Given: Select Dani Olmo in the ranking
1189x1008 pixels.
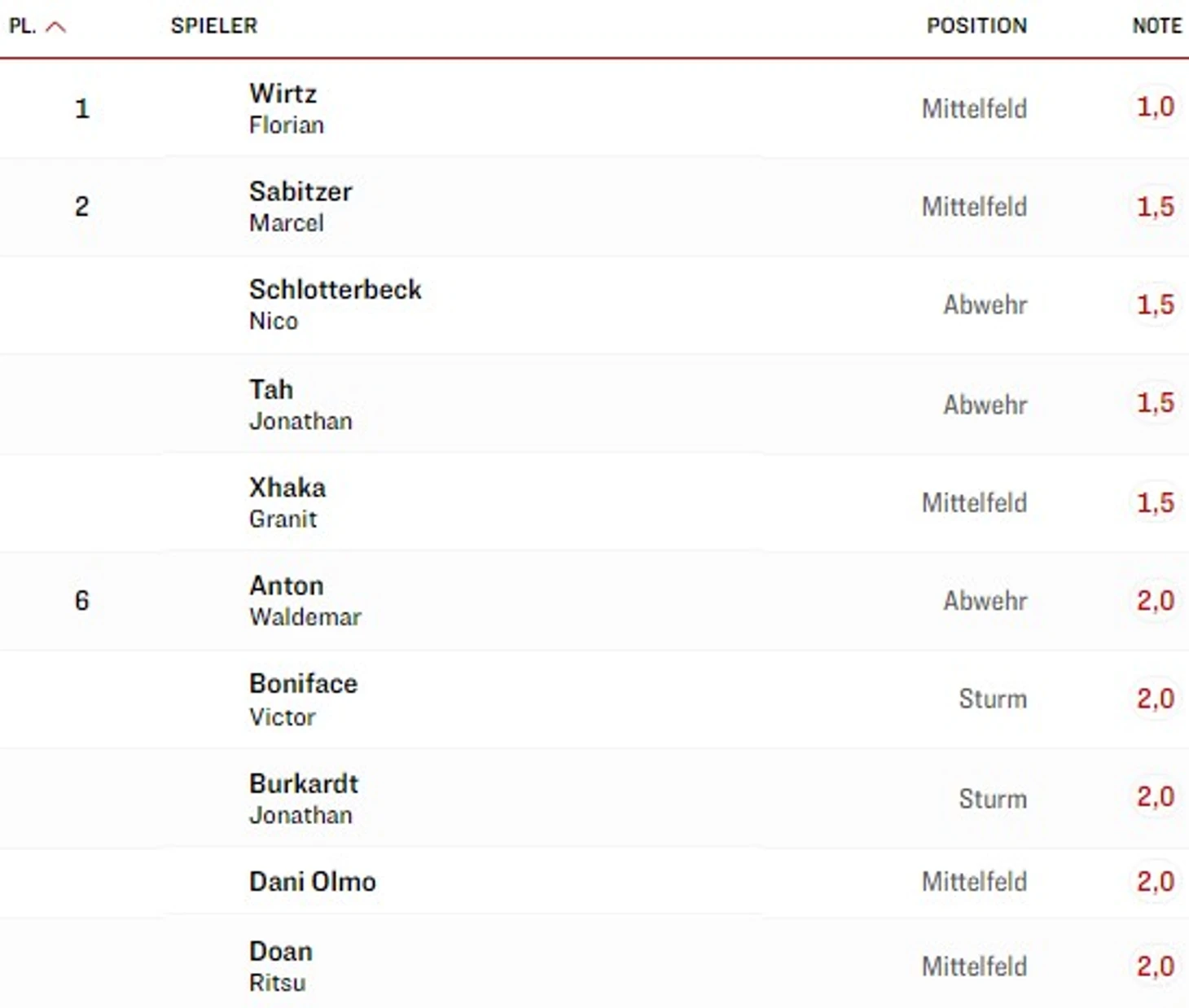Looking at the screenshot, I should 312,881.
